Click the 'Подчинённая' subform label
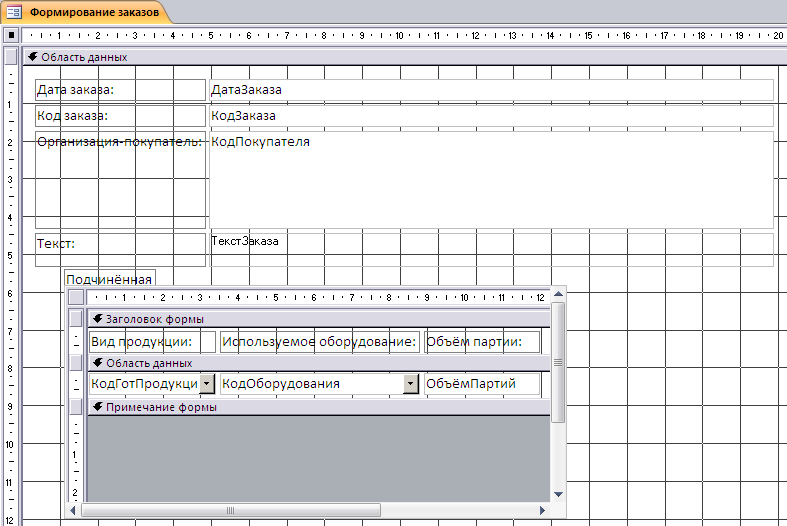 (x=110, y=279)
